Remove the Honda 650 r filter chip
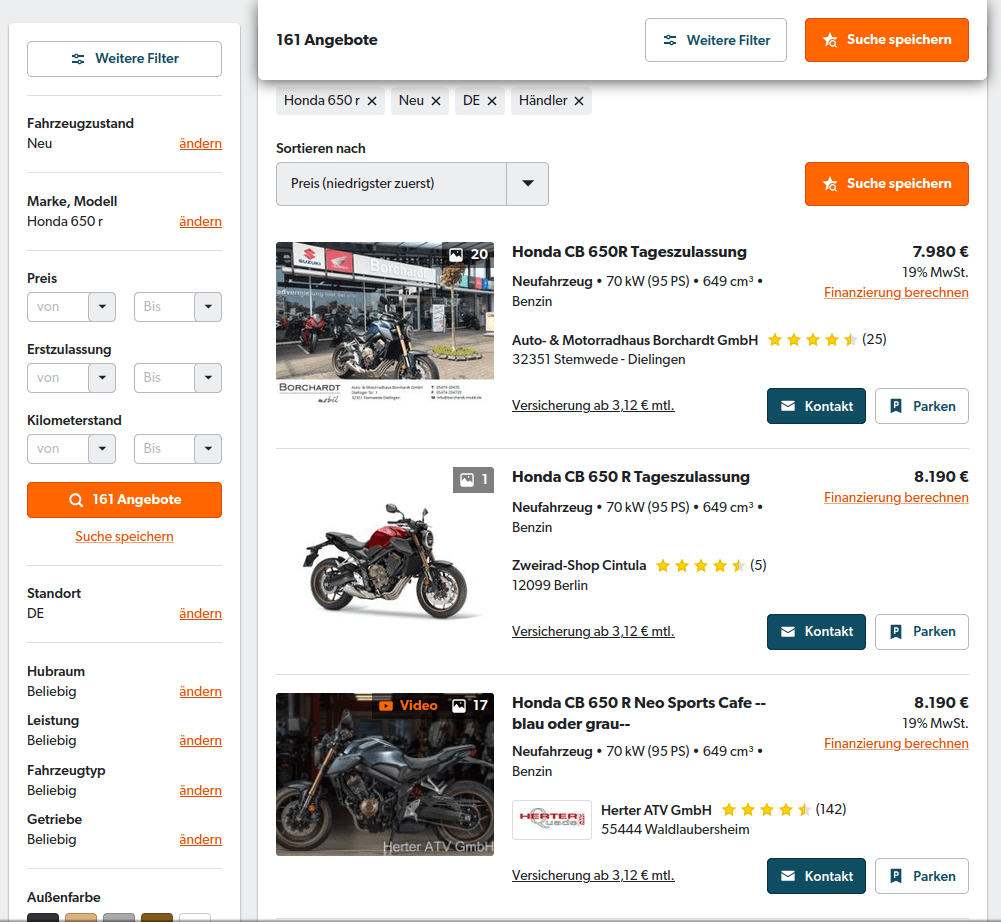The width and height of the screenshot is (1001, 922). (x=372, y=101)
